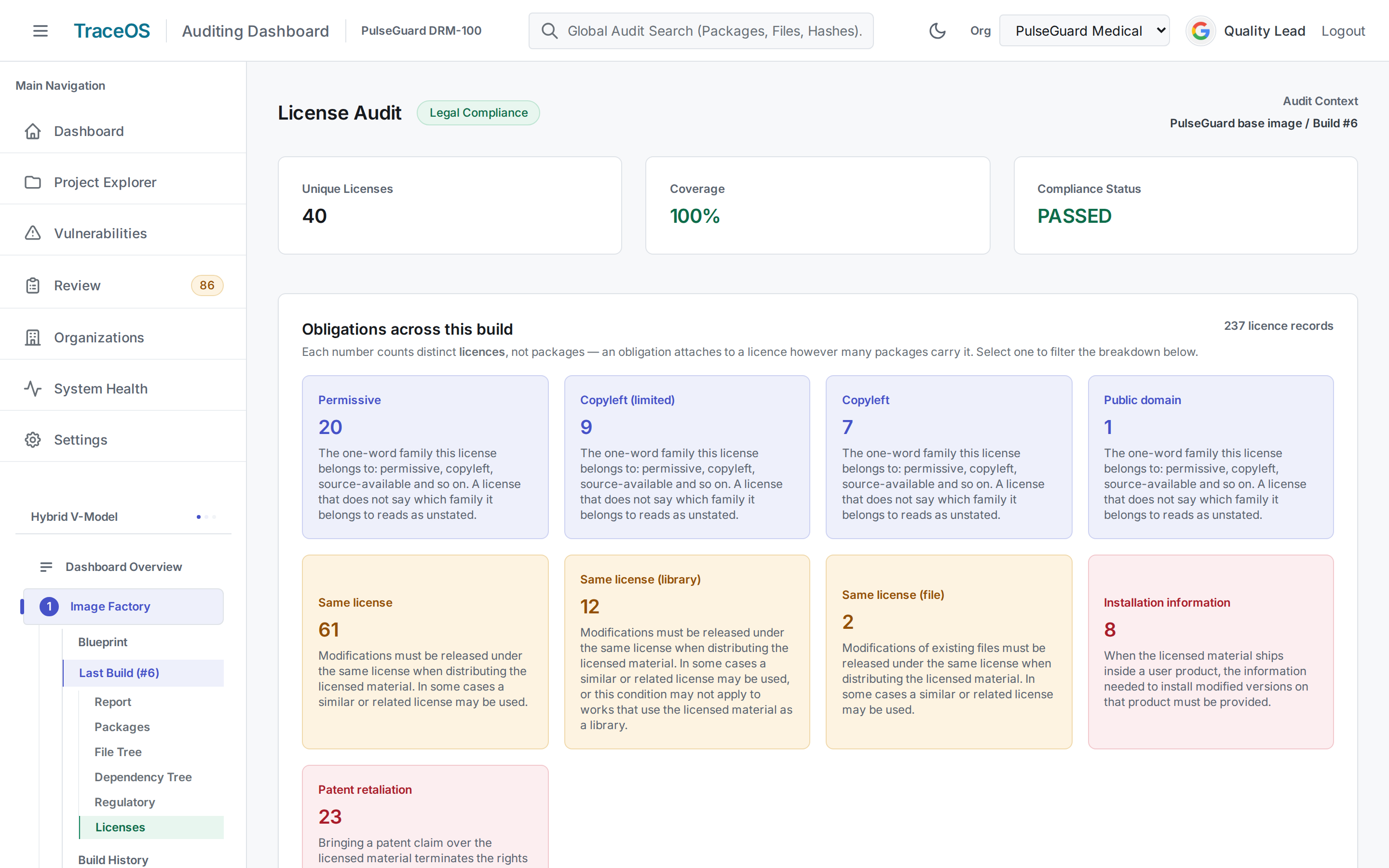Image resolution: width=1389 pixels, height=868 pixels.
Task: Click the Review clipboard icon
Action: tap(33, 286)
